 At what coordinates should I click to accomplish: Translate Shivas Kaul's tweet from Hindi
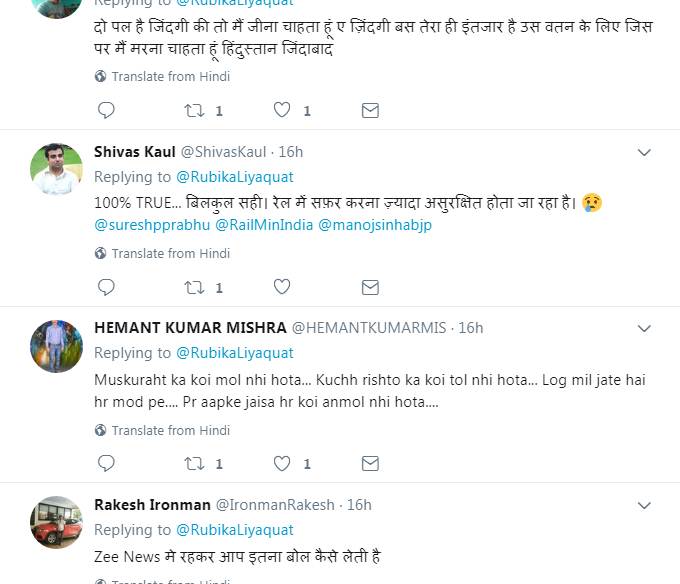tap(170, 253)
